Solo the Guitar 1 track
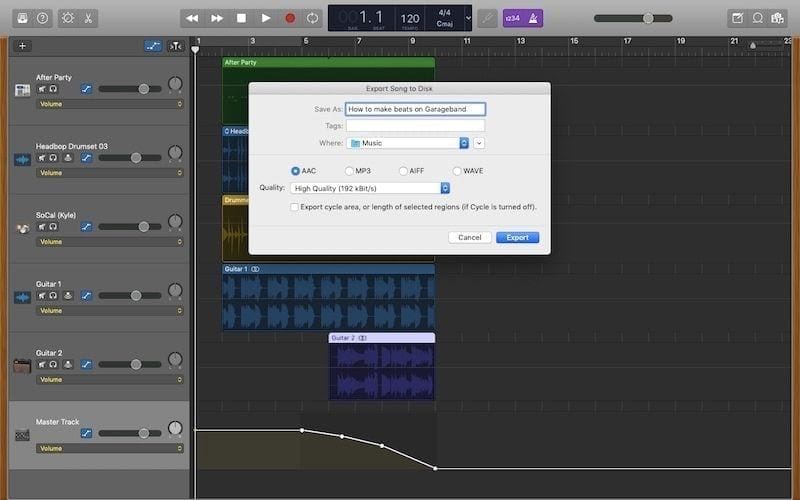 [53, 295]
